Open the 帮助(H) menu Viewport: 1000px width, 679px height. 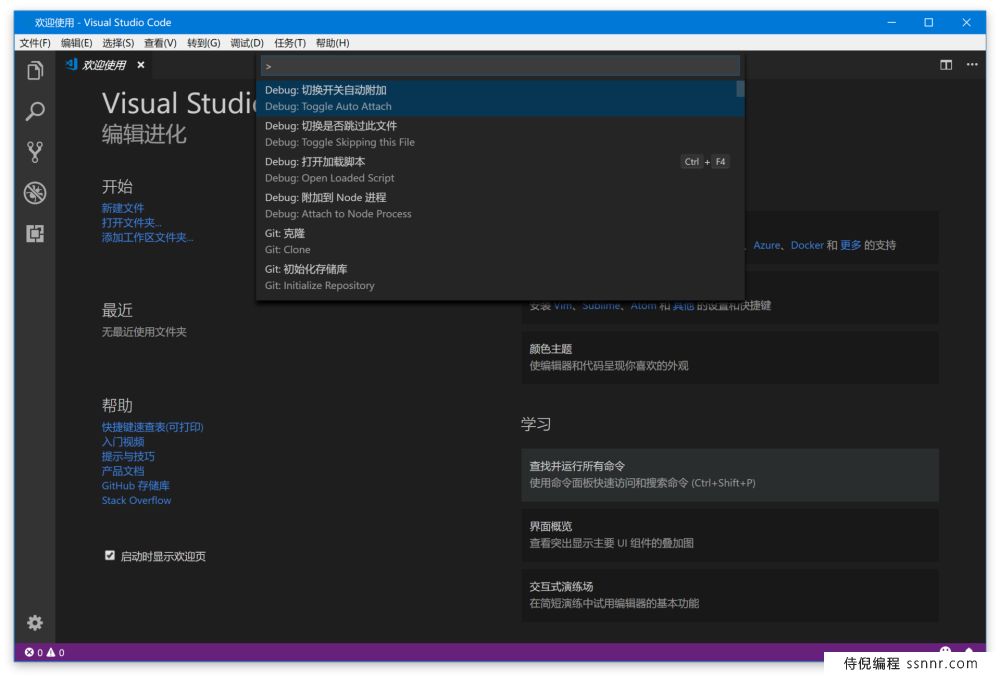[332, 43]
